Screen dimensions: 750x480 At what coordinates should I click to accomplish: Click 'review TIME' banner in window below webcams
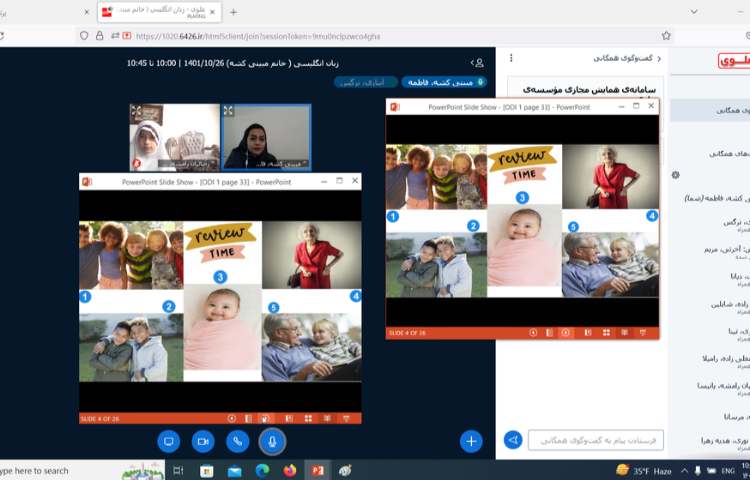click(x=220, y=243)
